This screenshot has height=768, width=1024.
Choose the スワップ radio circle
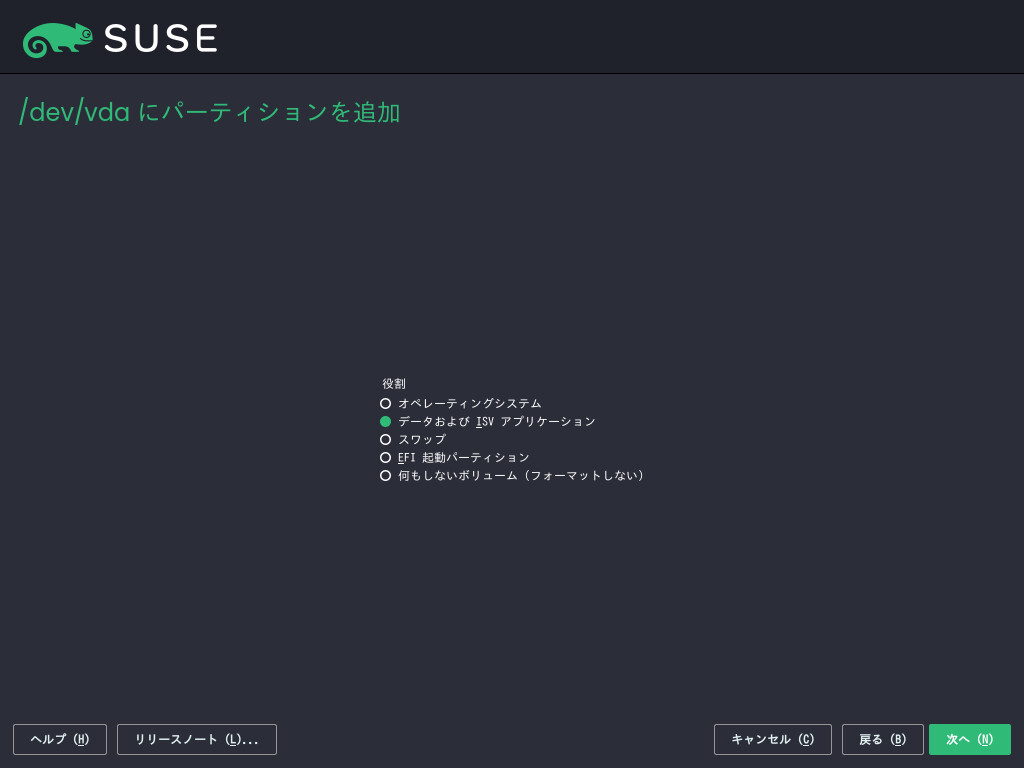[x=385, y=440]
